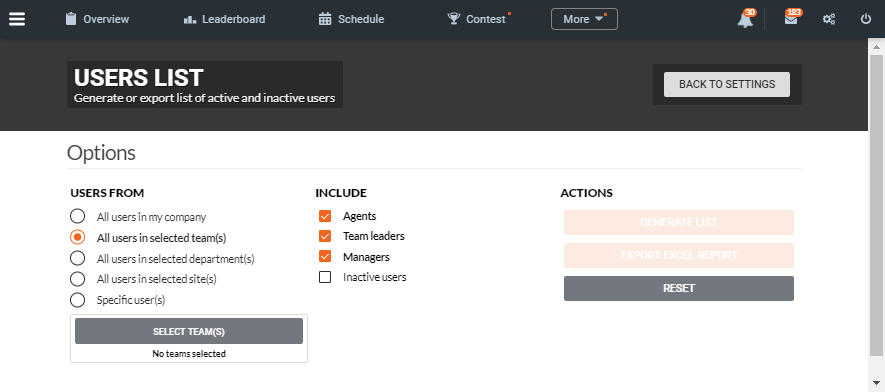The width and height of the screenshot is (885, 392).
Task: Open the Schedule tab
Action: click(352, 19)
